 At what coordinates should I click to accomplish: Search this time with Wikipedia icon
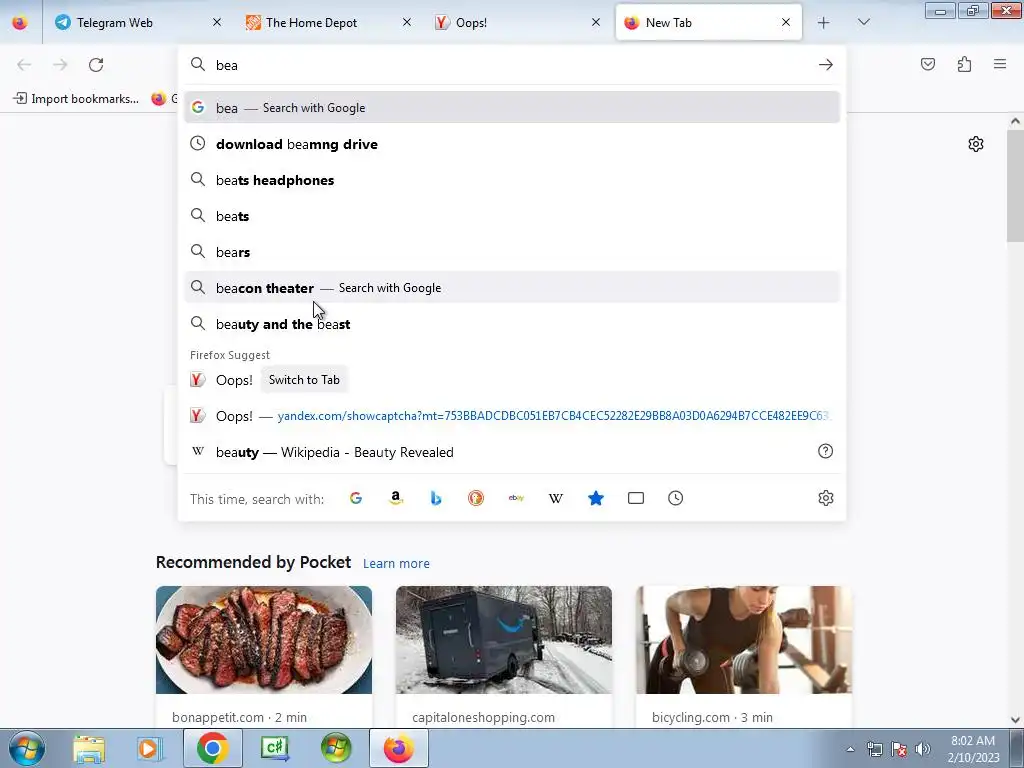point(556,498)
